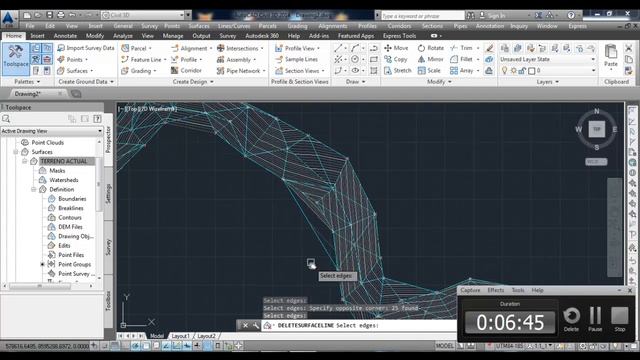The image size is (640, 360).
Task: Open the Surfaces menu in menu bar
Action: click(199, 26)
